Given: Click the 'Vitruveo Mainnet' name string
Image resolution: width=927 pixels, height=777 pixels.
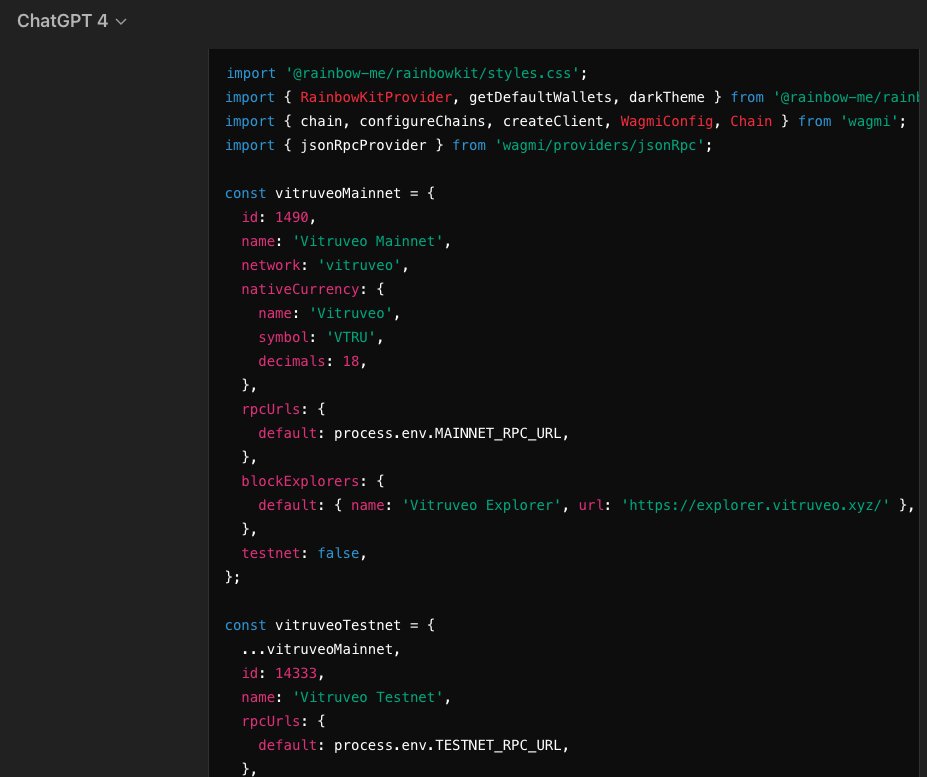Looking at the screenshot, I should pyautogui.click(x=367, y=241).
